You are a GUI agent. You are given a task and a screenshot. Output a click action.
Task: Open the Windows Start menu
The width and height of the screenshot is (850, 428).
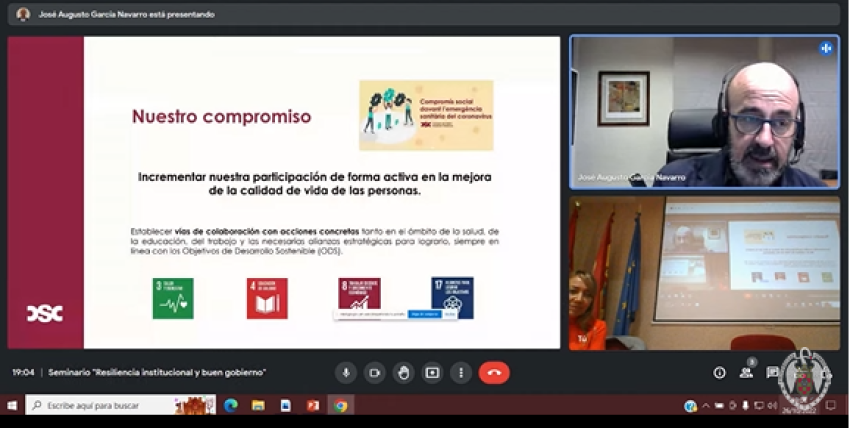click(12, 406)
